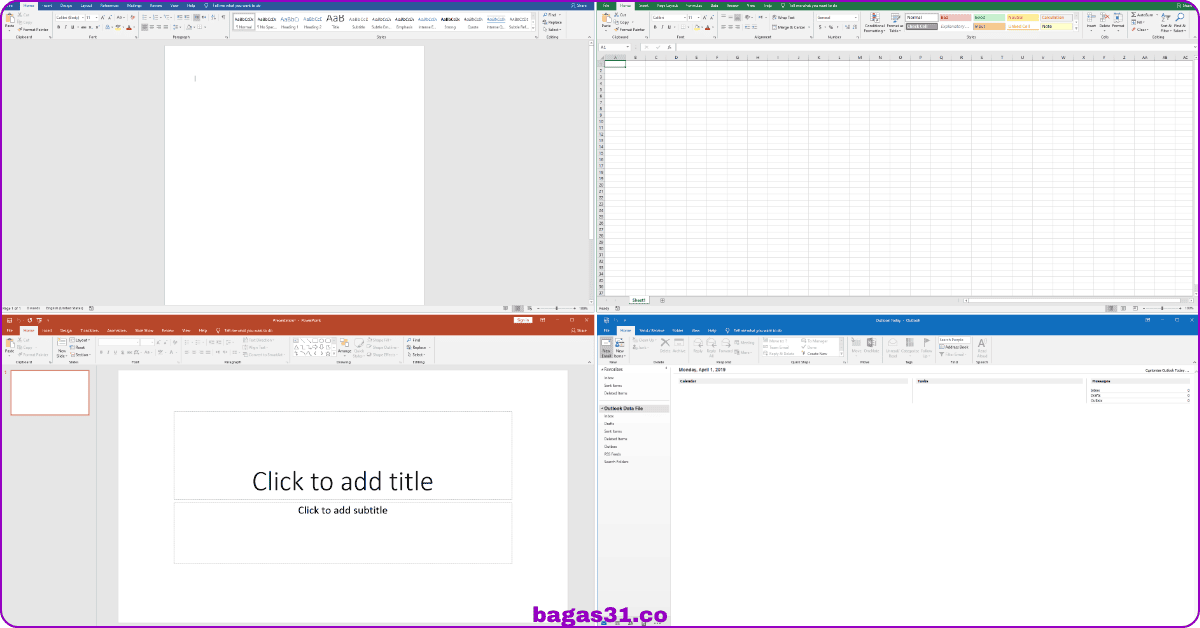The width and height of the screenshot is (1200, 628).
Task: Click the Paste icon in Word
Action: (10, 18)
